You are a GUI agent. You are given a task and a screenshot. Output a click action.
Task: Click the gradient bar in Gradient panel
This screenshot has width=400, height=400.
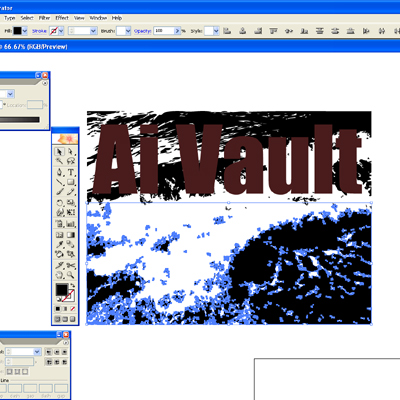pos(20,120)
